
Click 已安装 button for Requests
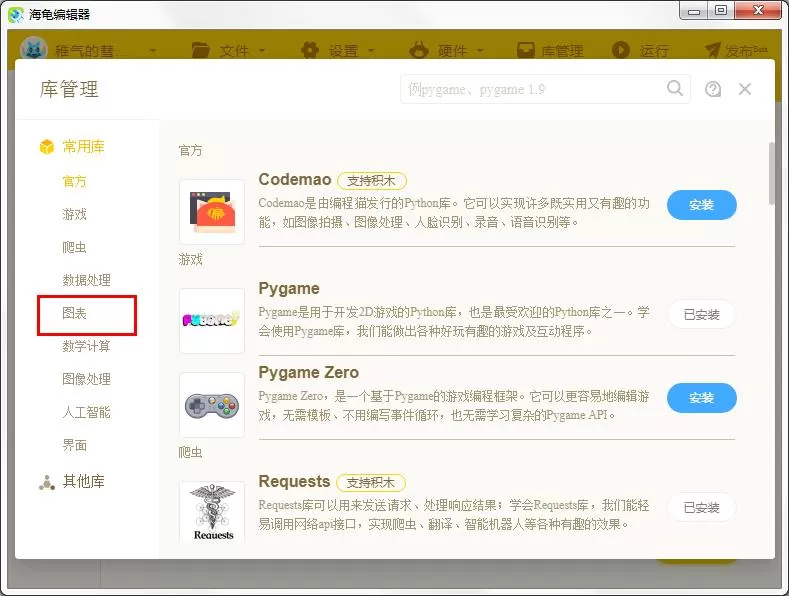point(701,507)
